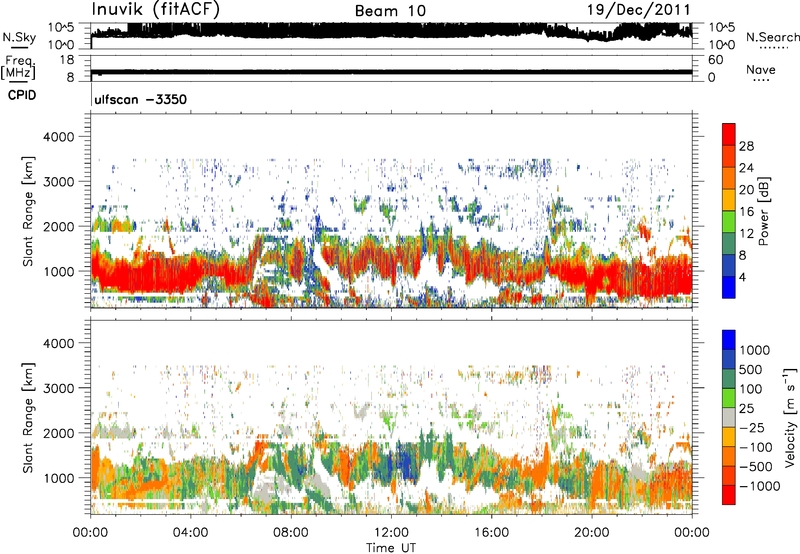Click the "20:00" time tick label
Screen dimensions: 800x554
(592, 533)
